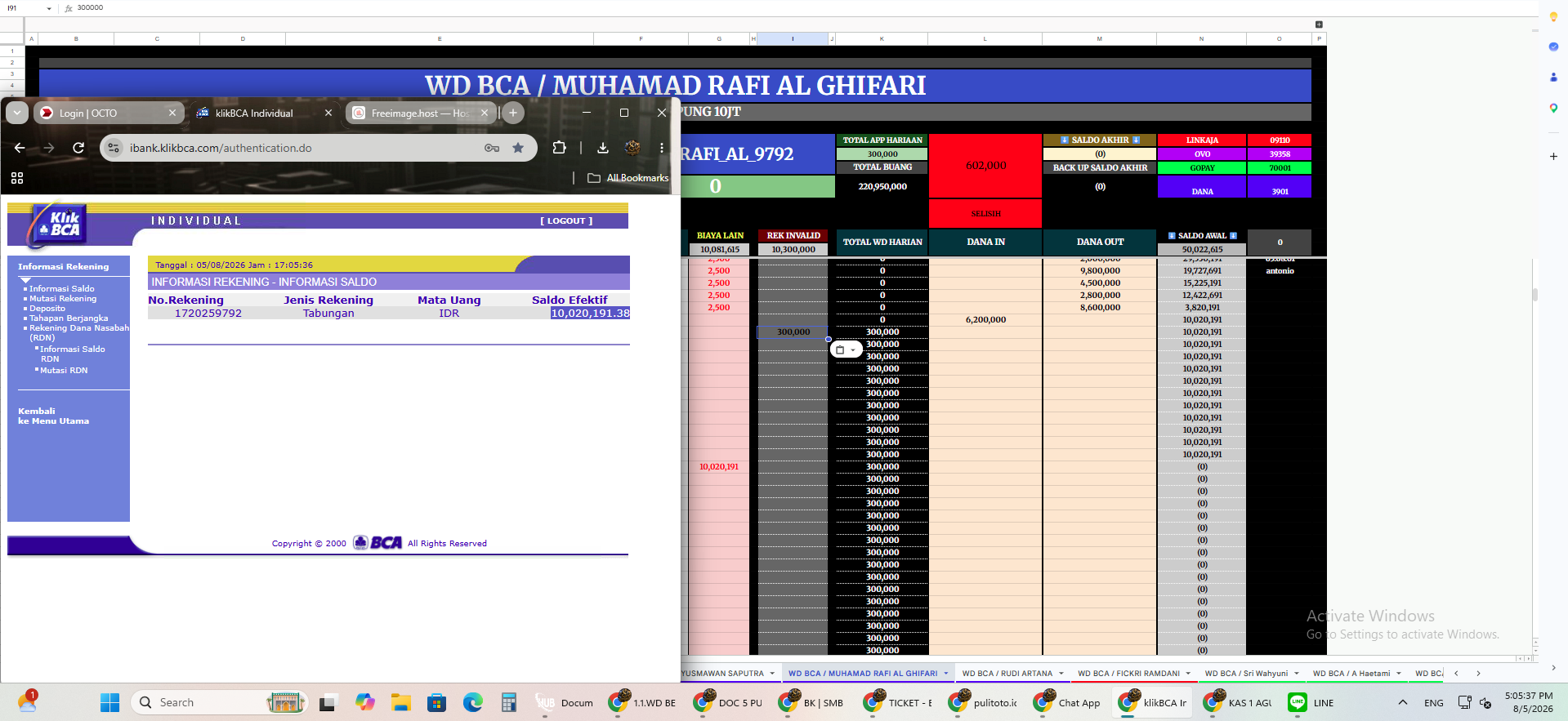This screenshot has width=1568, height=721.
Task: Open Contacts side panel icon
Action: click(x=1553, y=77)
